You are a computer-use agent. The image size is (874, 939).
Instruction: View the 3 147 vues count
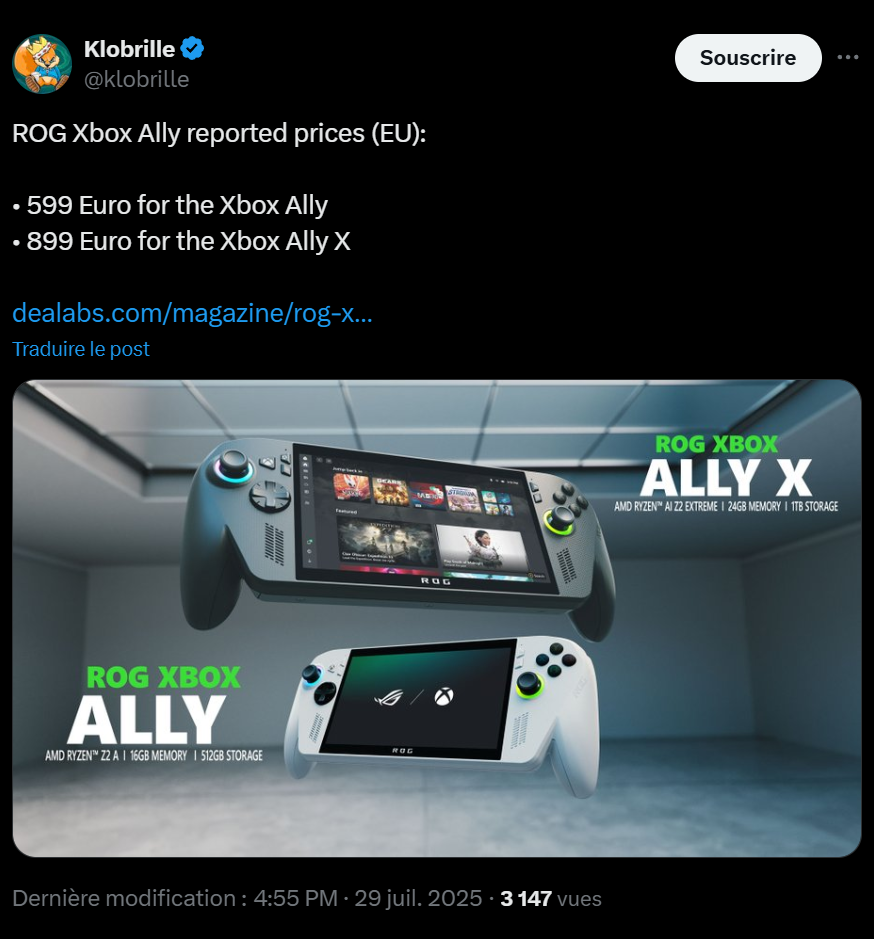551,898
